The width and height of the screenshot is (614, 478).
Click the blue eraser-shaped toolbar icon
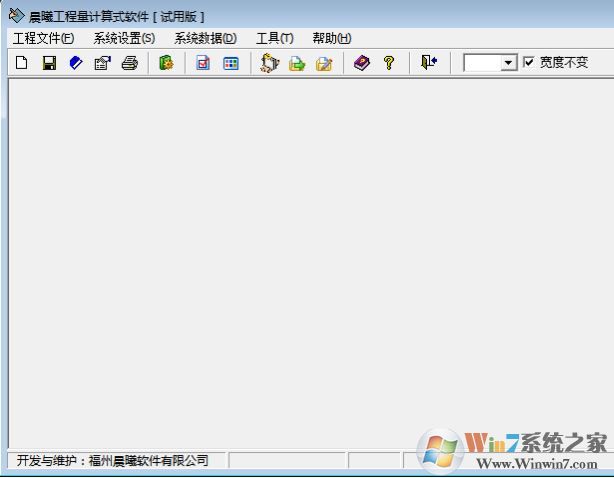[75, 63]
